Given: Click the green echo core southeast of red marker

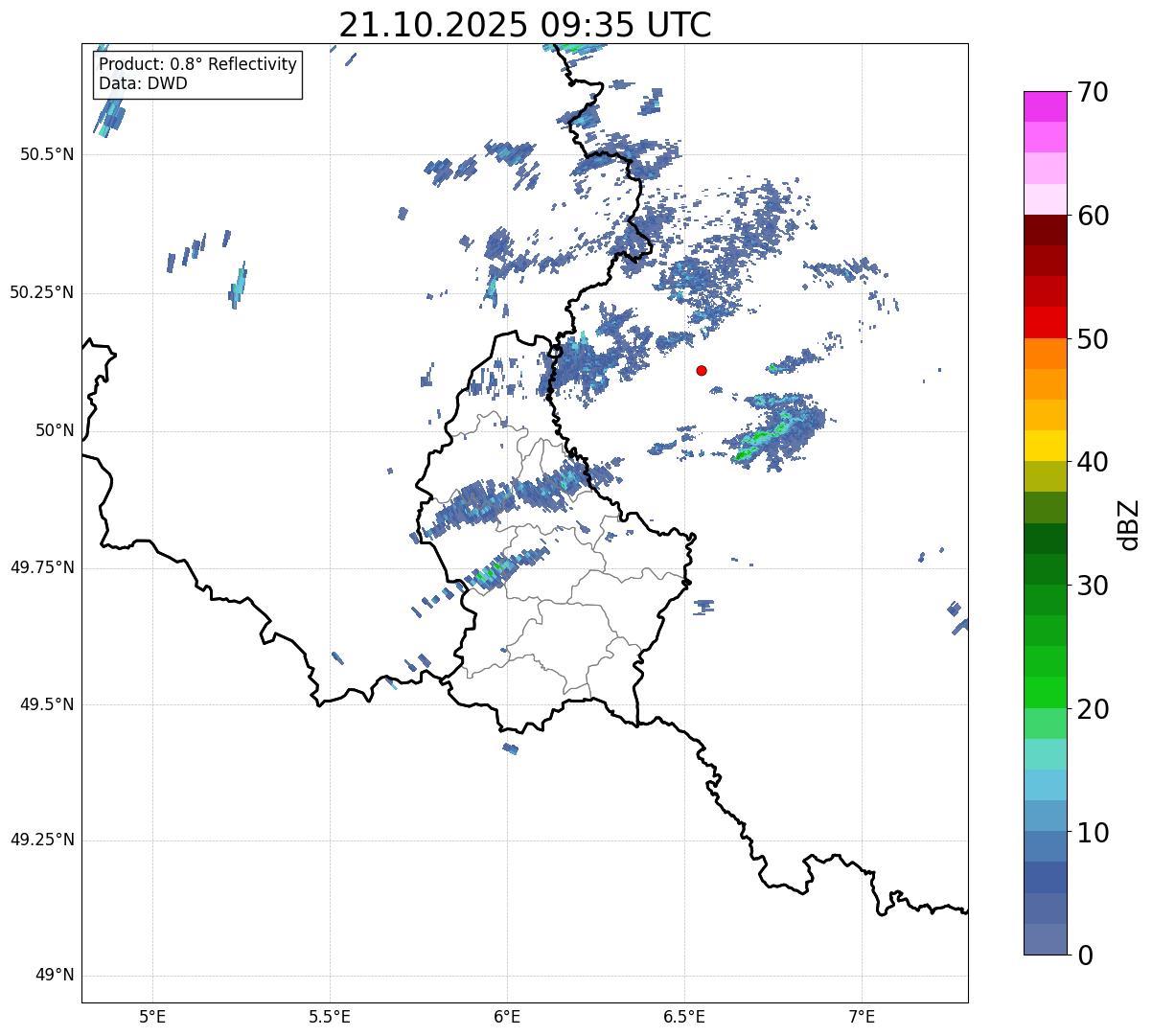Looking at the screenshot, I should tap(767, 435).
